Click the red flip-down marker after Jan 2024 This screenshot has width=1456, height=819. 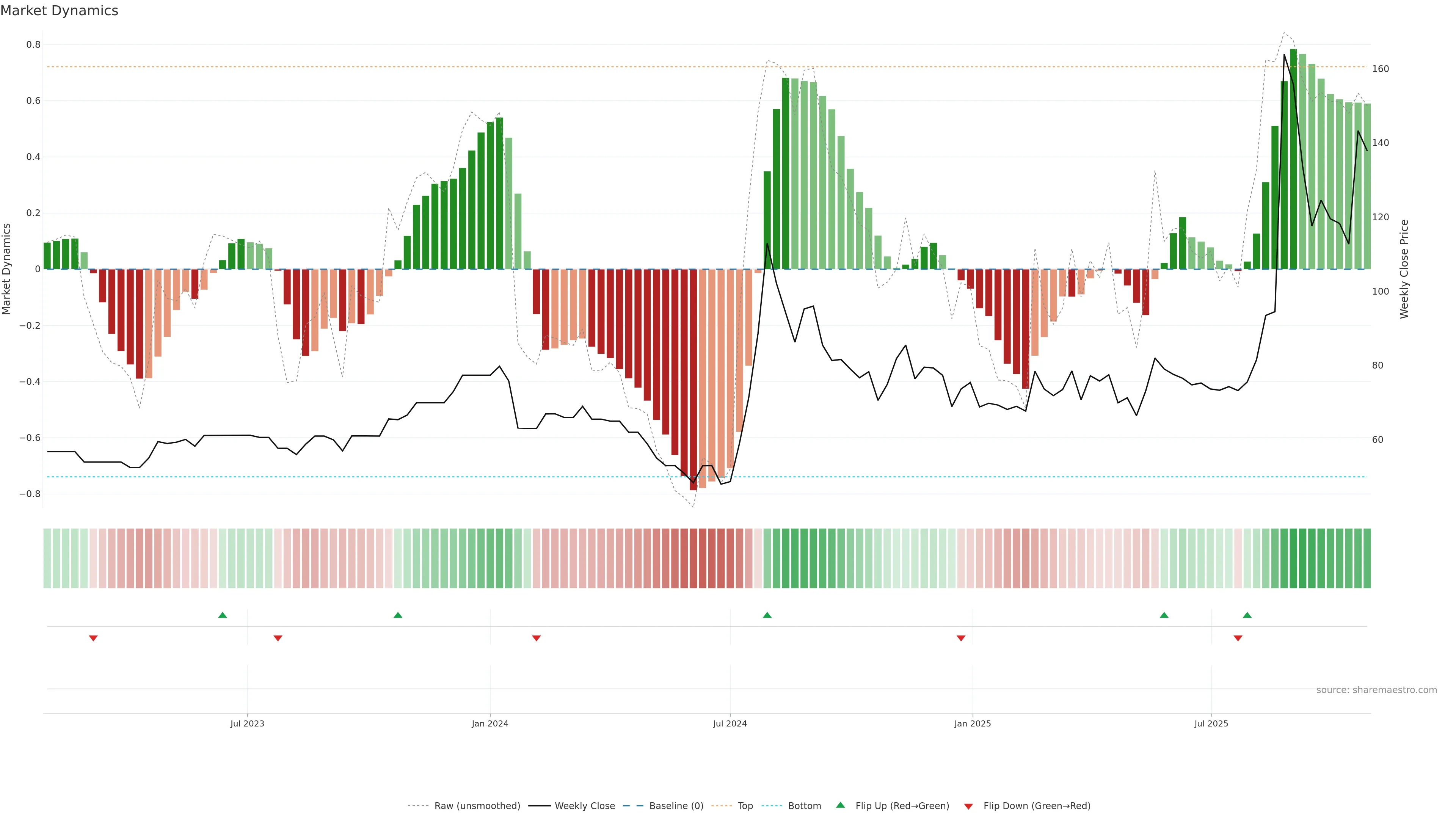pos(537,638)
